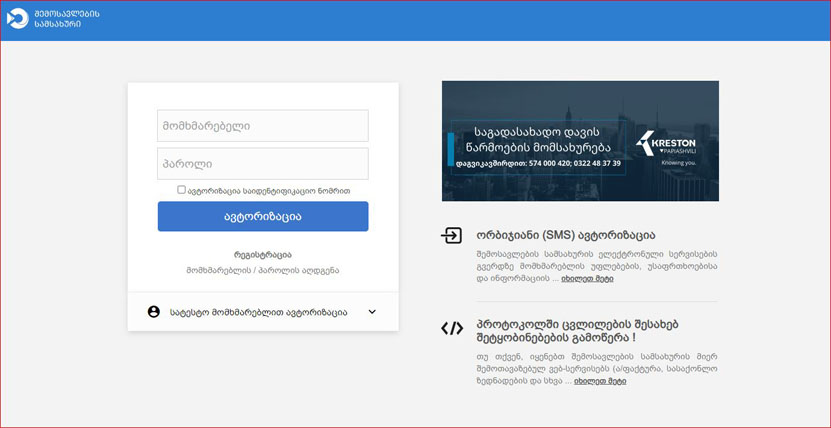Click the code brackets icon beside პროტოკოლში ცვლილების
Viewport: 831px width, 428px height.
click(x=452, y=327)
